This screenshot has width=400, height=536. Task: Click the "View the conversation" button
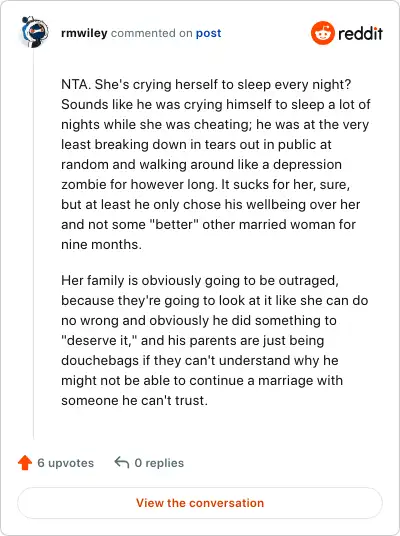(x=200, y=503)
